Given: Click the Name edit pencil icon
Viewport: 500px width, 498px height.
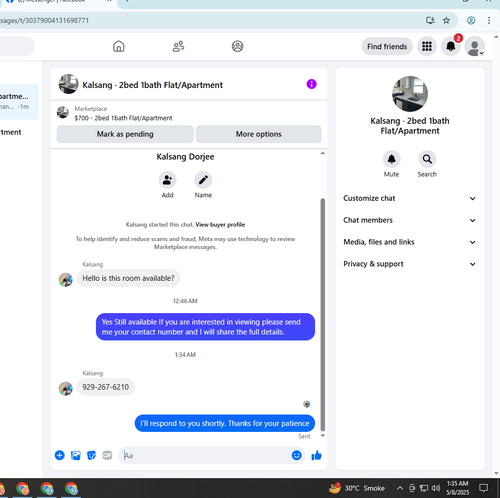Looking at the screenshot, I should (203, 180).
